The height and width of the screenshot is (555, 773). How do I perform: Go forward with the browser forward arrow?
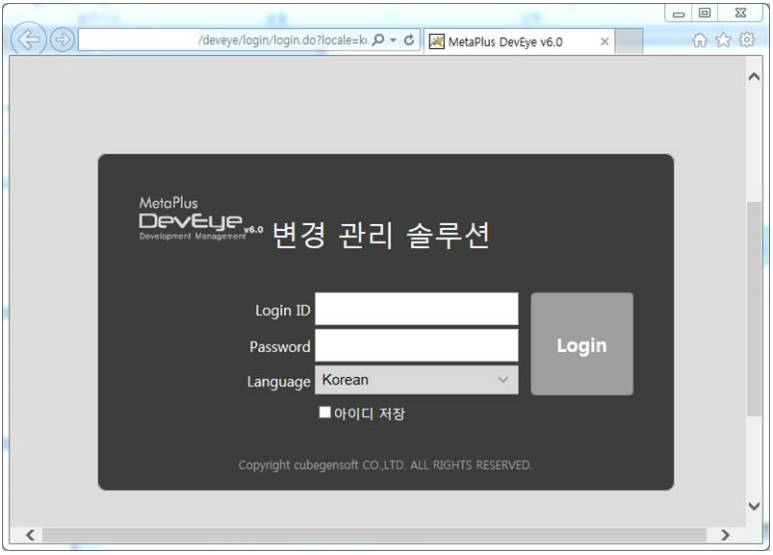click(x=63, y=39)
